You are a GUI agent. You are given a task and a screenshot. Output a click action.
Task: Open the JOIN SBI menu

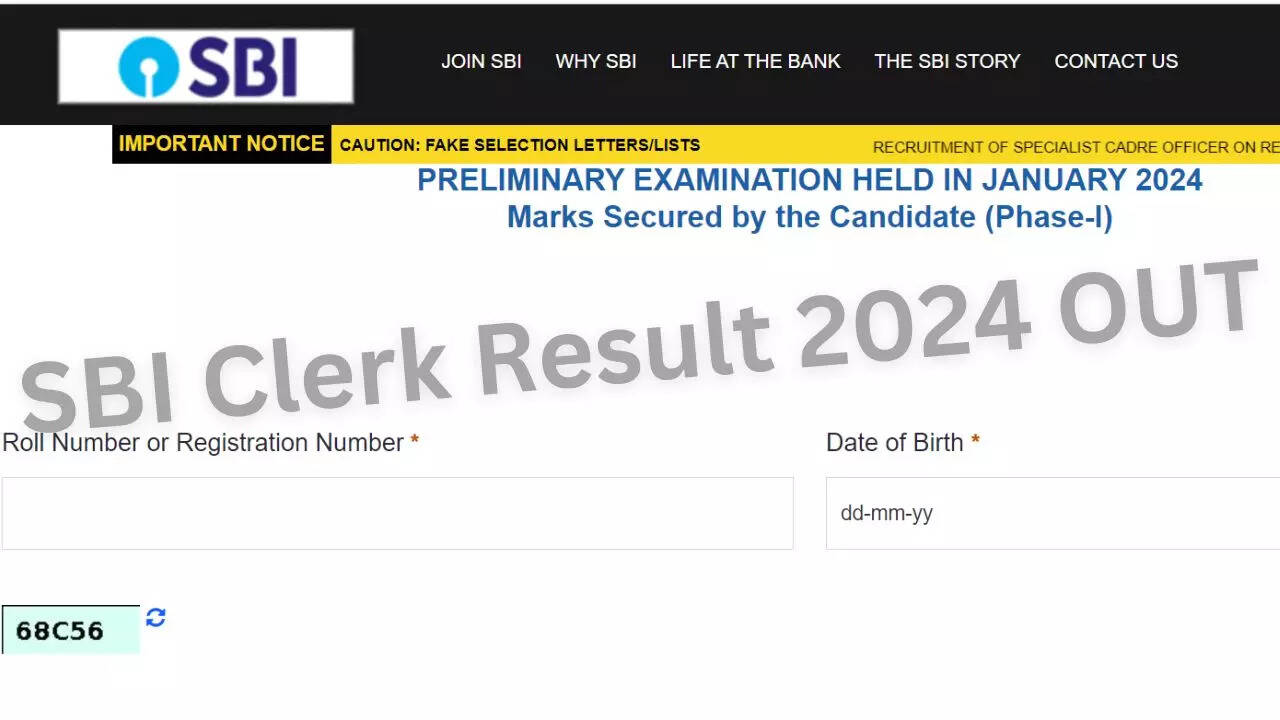tap(482, 61)
